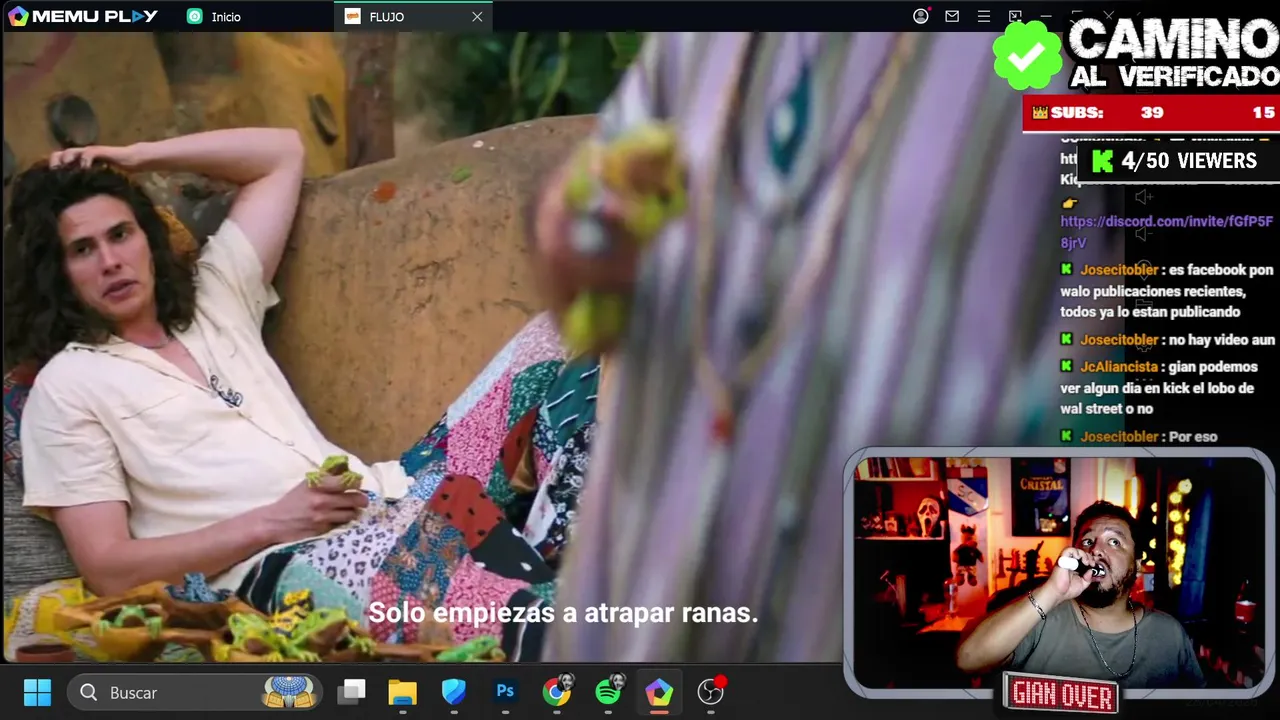Click the webcam overlay thumbnail

click(x=1057, y=571)
